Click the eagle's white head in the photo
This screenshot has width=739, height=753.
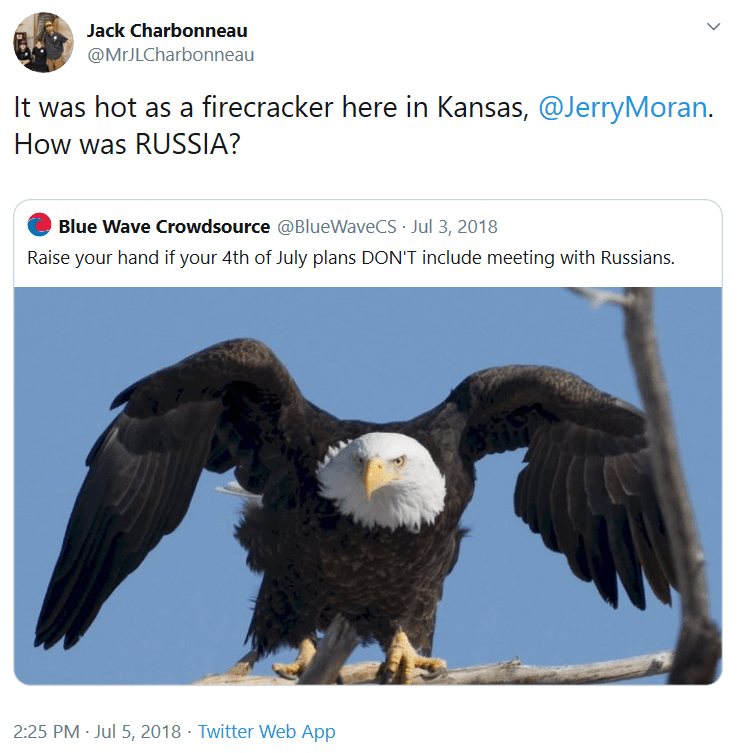pos(383,479)
